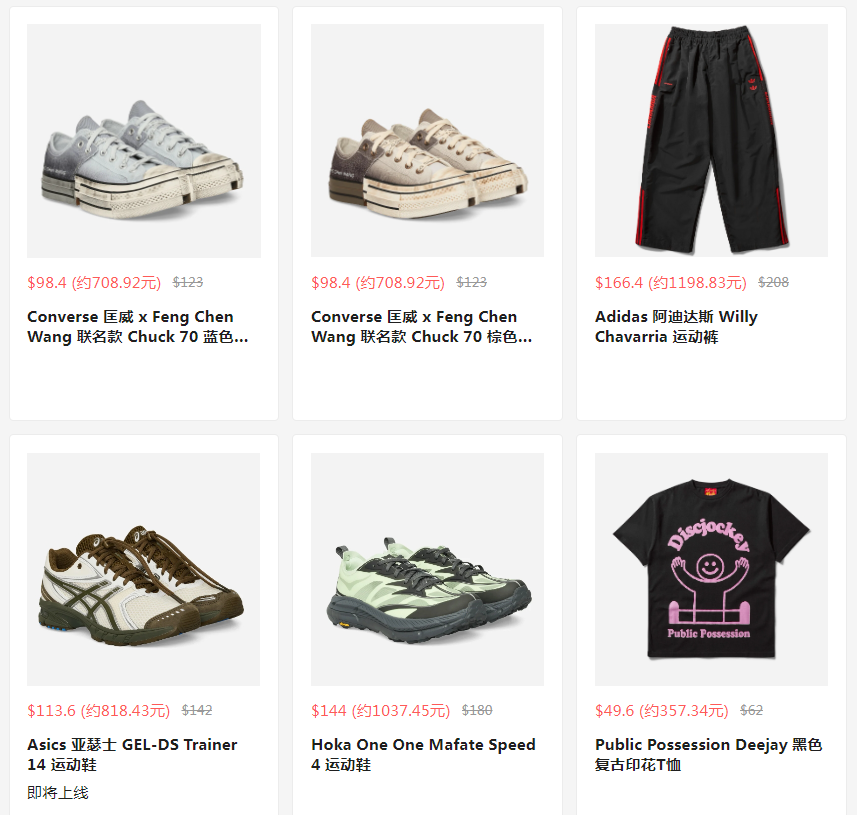The image size is (857, 815).
Task: Click Hoka One One Mafate Speed 4 title
Action: point(423,755)
